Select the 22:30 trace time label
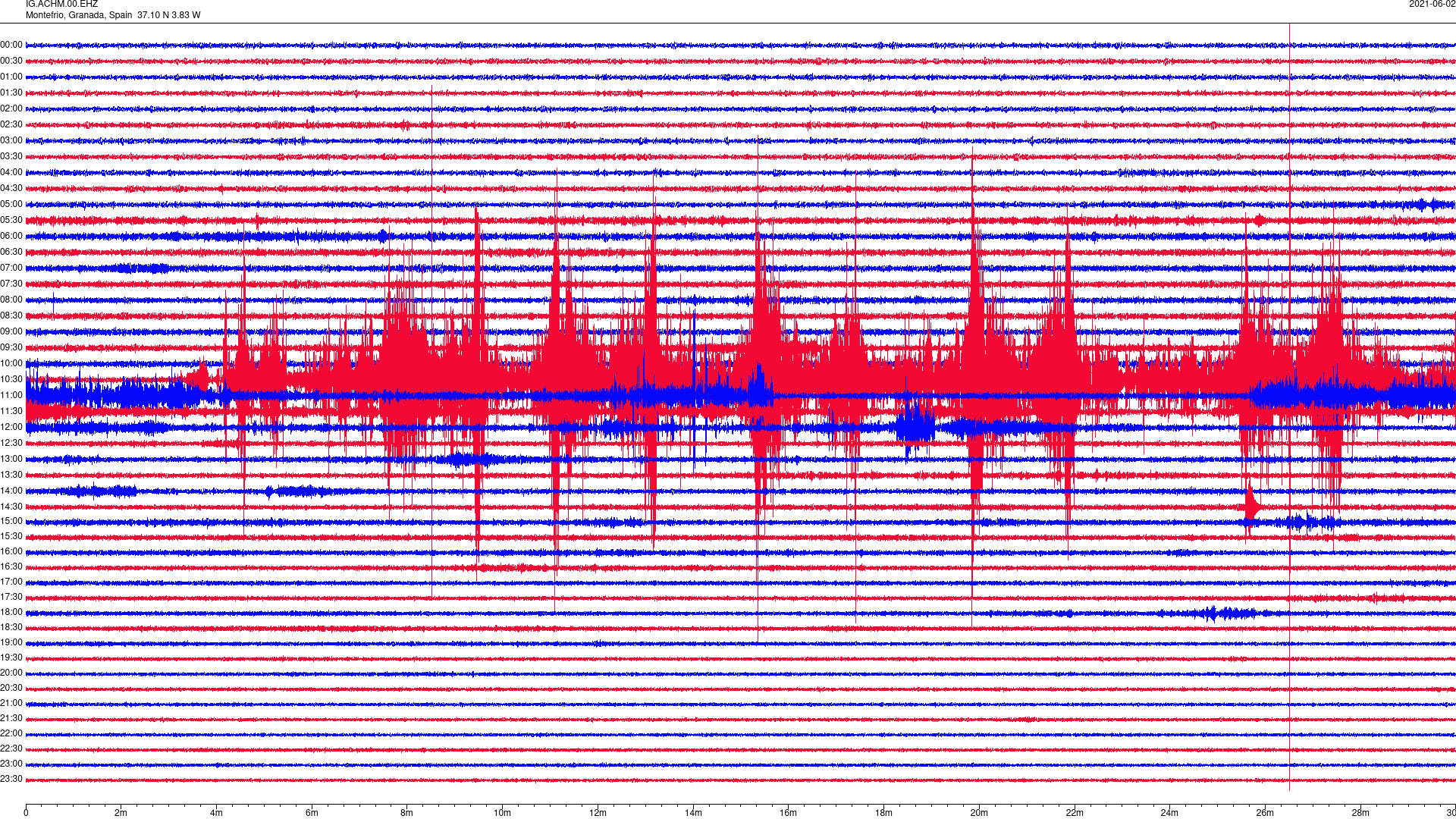The height and width of the screenshot is (819, 1456). [x=11, y=749]
